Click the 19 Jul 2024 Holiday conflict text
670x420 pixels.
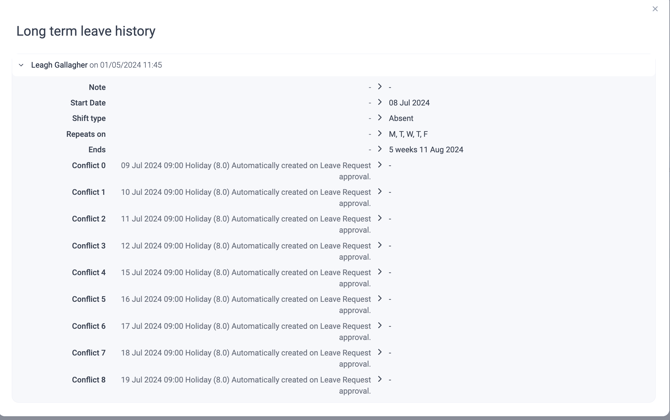[x=246, y=385]
